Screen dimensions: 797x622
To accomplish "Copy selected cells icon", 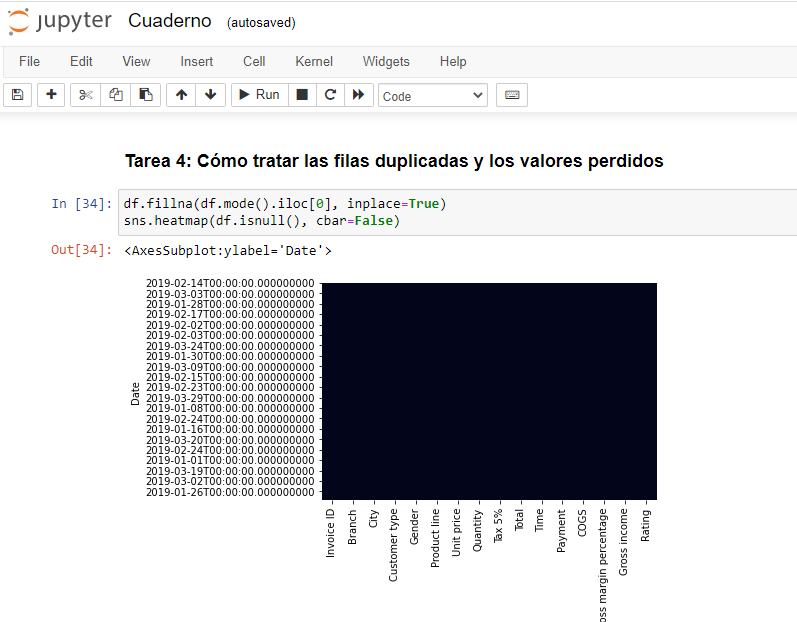I will click(x=115, y=95).
